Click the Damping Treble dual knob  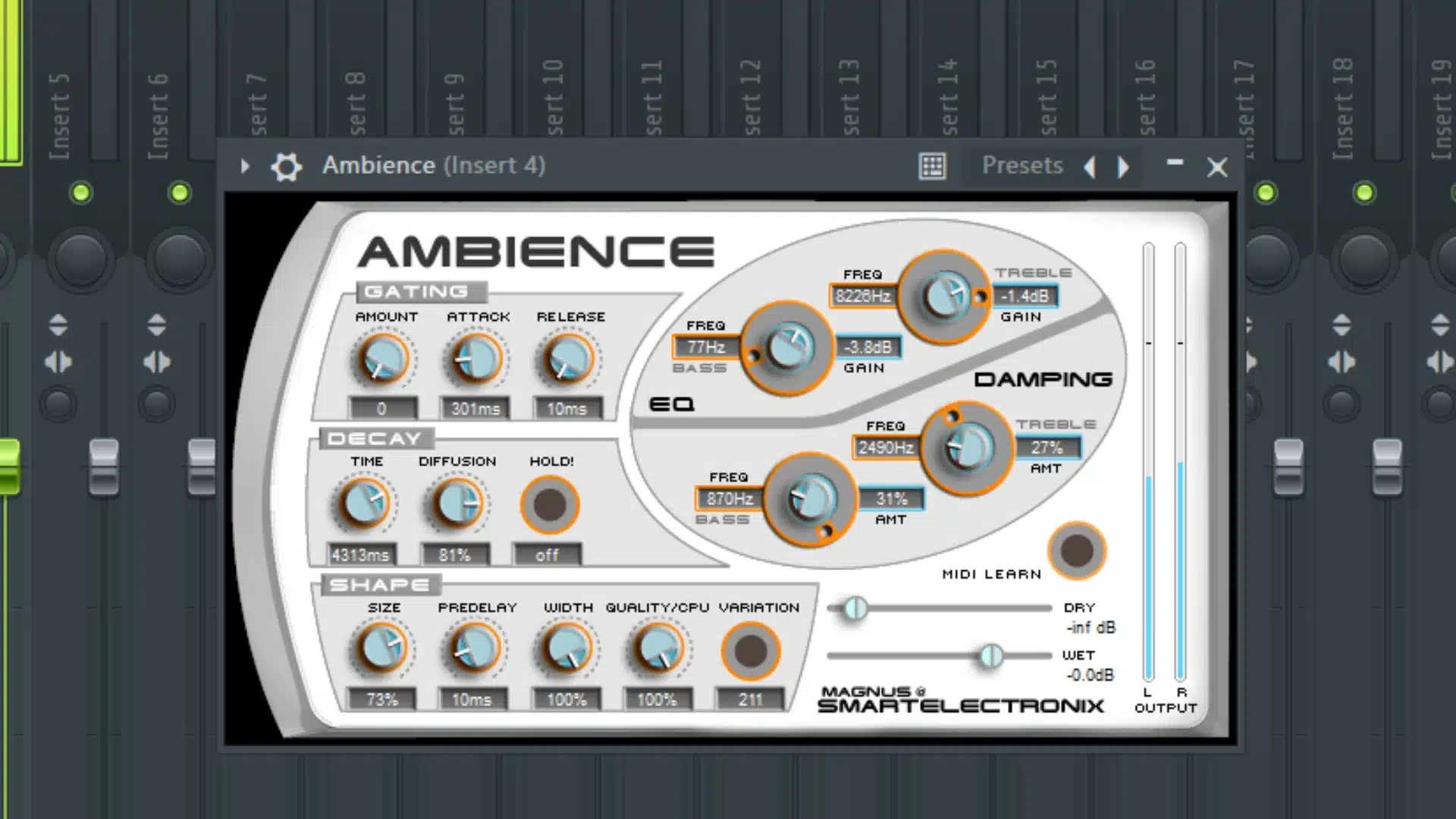[967, 447]
